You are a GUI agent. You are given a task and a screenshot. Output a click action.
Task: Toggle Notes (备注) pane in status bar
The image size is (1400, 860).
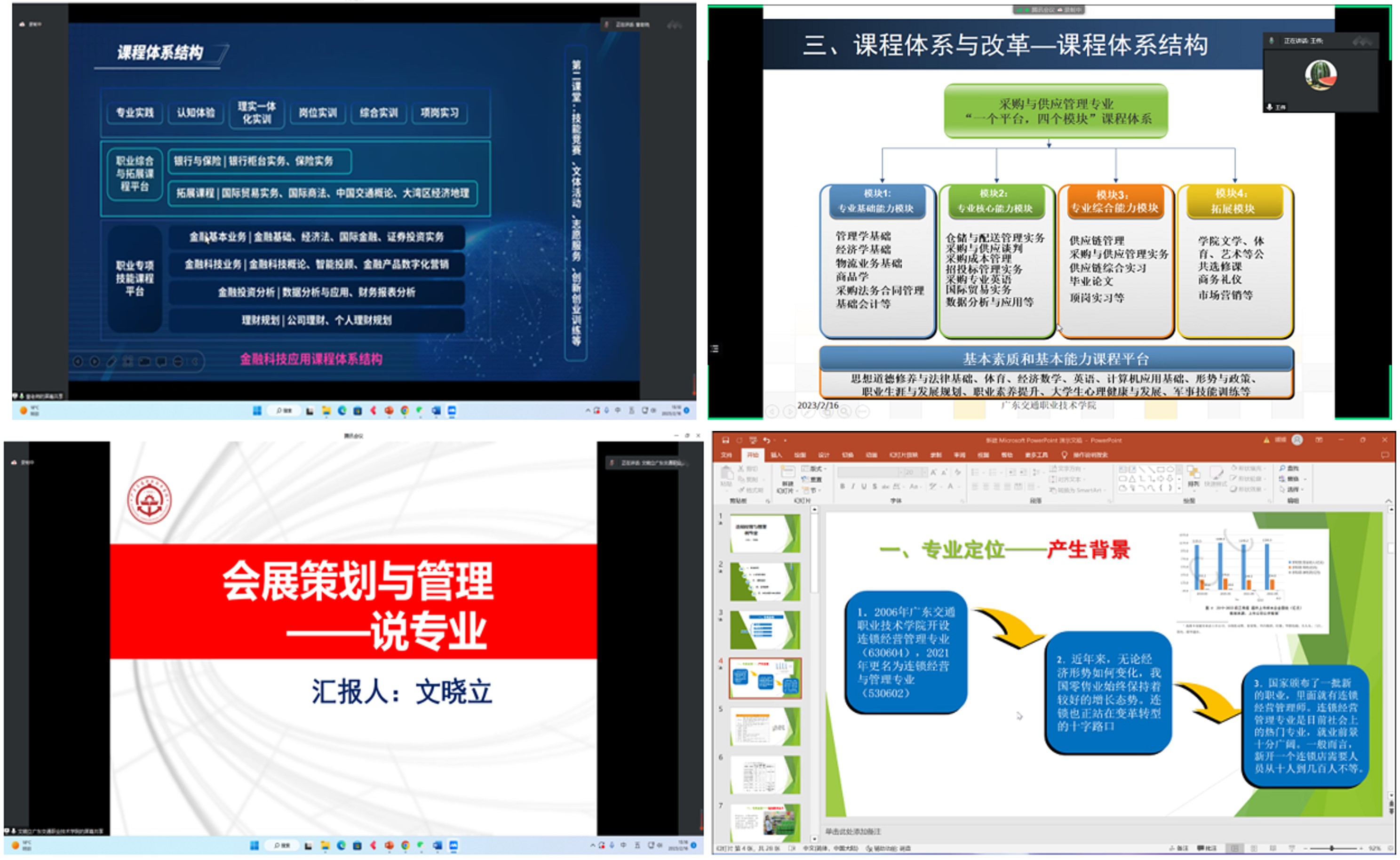pyautogui.click(x=1179, y=849)
